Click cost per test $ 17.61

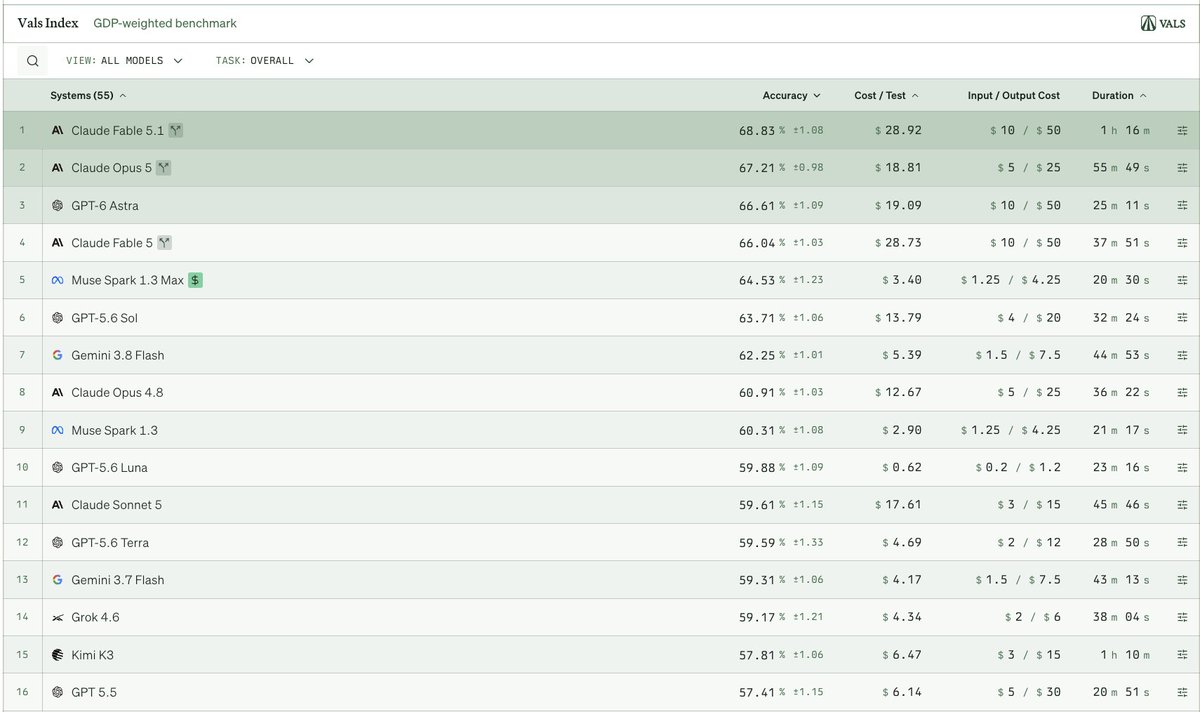898,505
